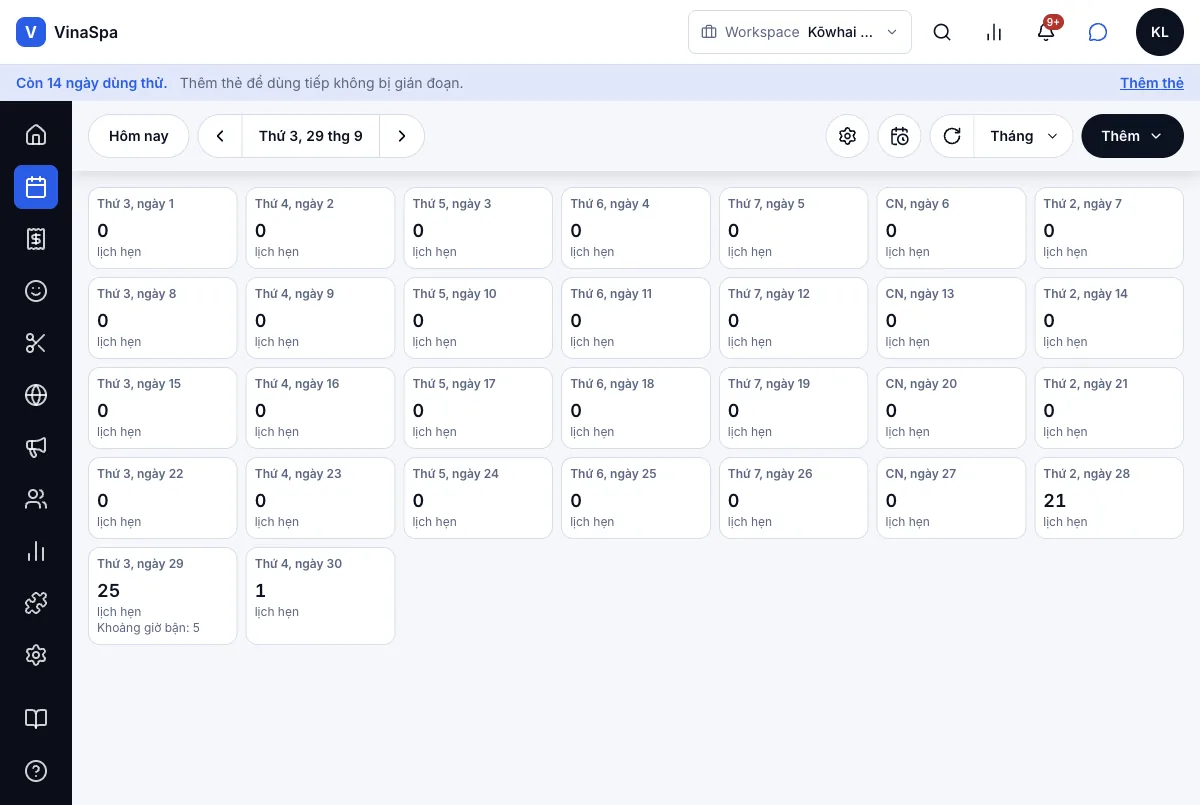Click the Hôm nay button
Viewport: 1200px width, 805px height.
tap(139, 136)
